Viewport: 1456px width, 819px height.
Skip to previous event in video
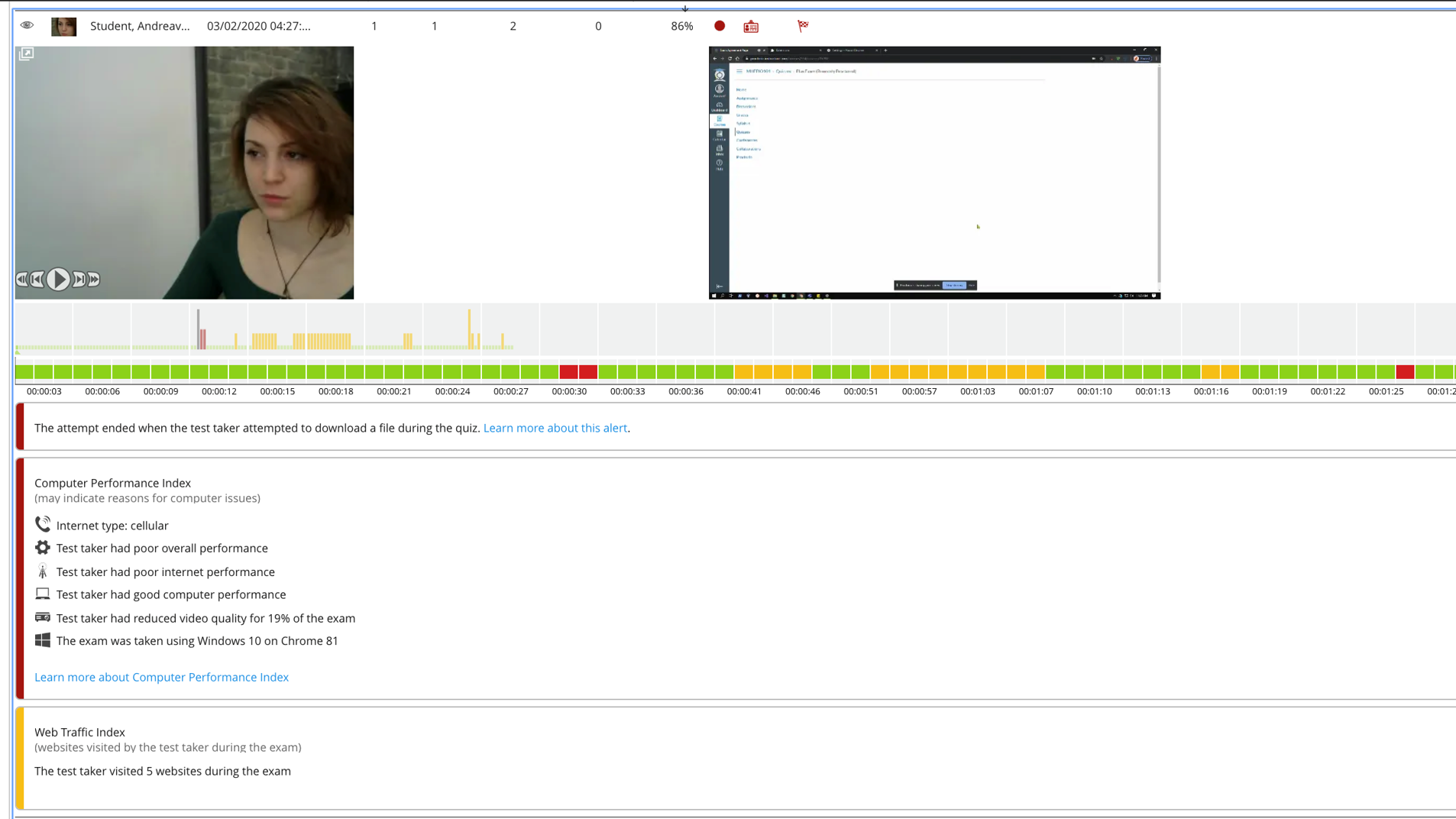point(37,280)
